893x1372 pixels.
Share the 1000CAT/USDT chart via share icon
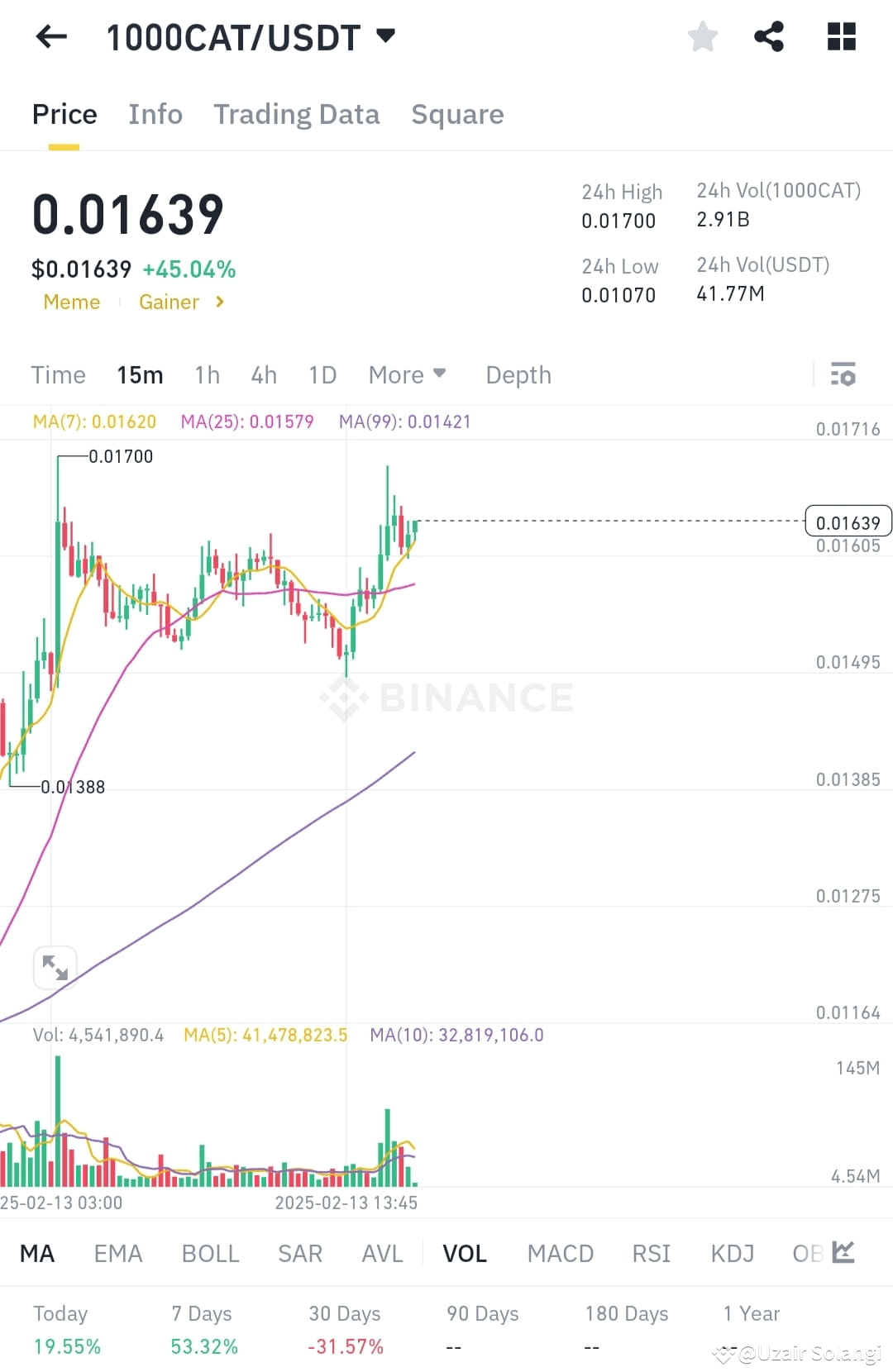point(769,36)
